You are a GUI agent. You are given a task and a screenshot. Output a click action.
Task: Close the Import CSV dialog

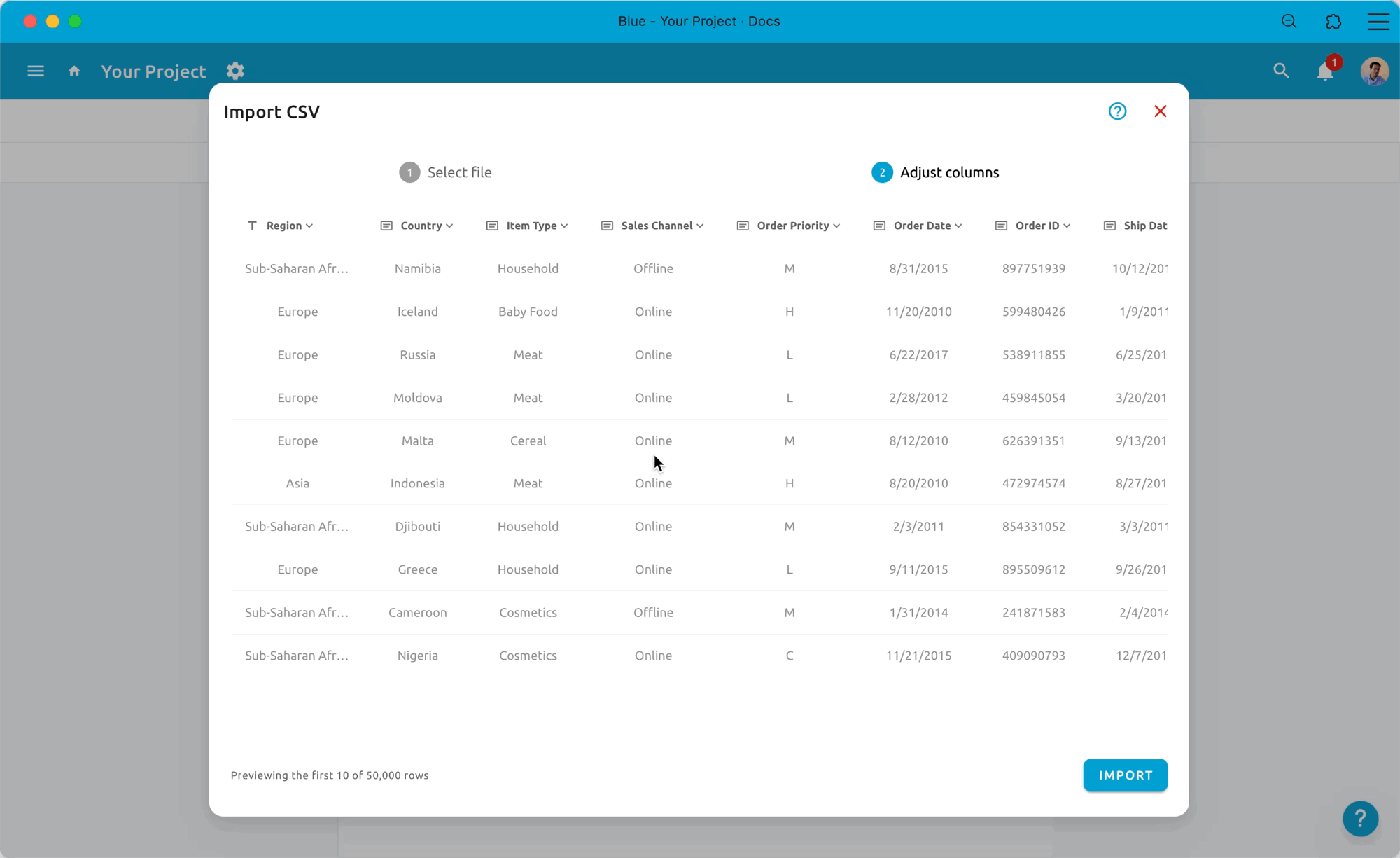(x=1160, y=111)
